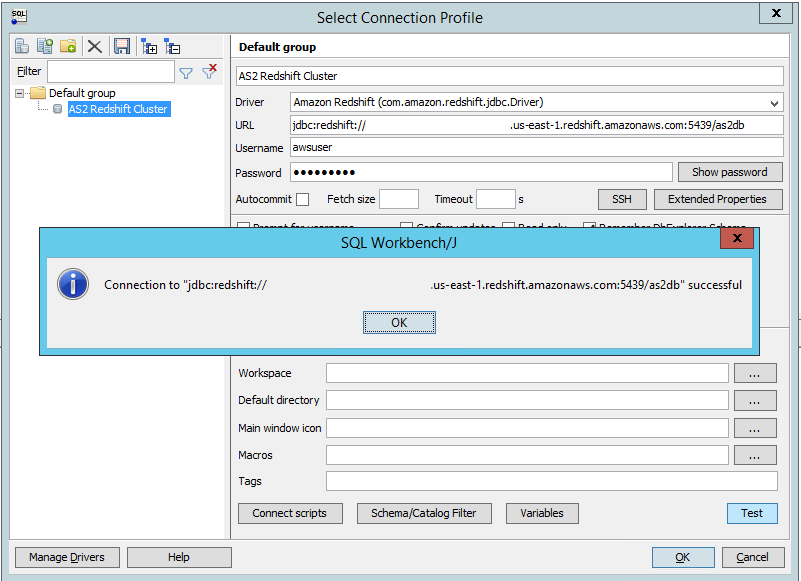
Task: Click the URL input field
Action: point(536,125)
